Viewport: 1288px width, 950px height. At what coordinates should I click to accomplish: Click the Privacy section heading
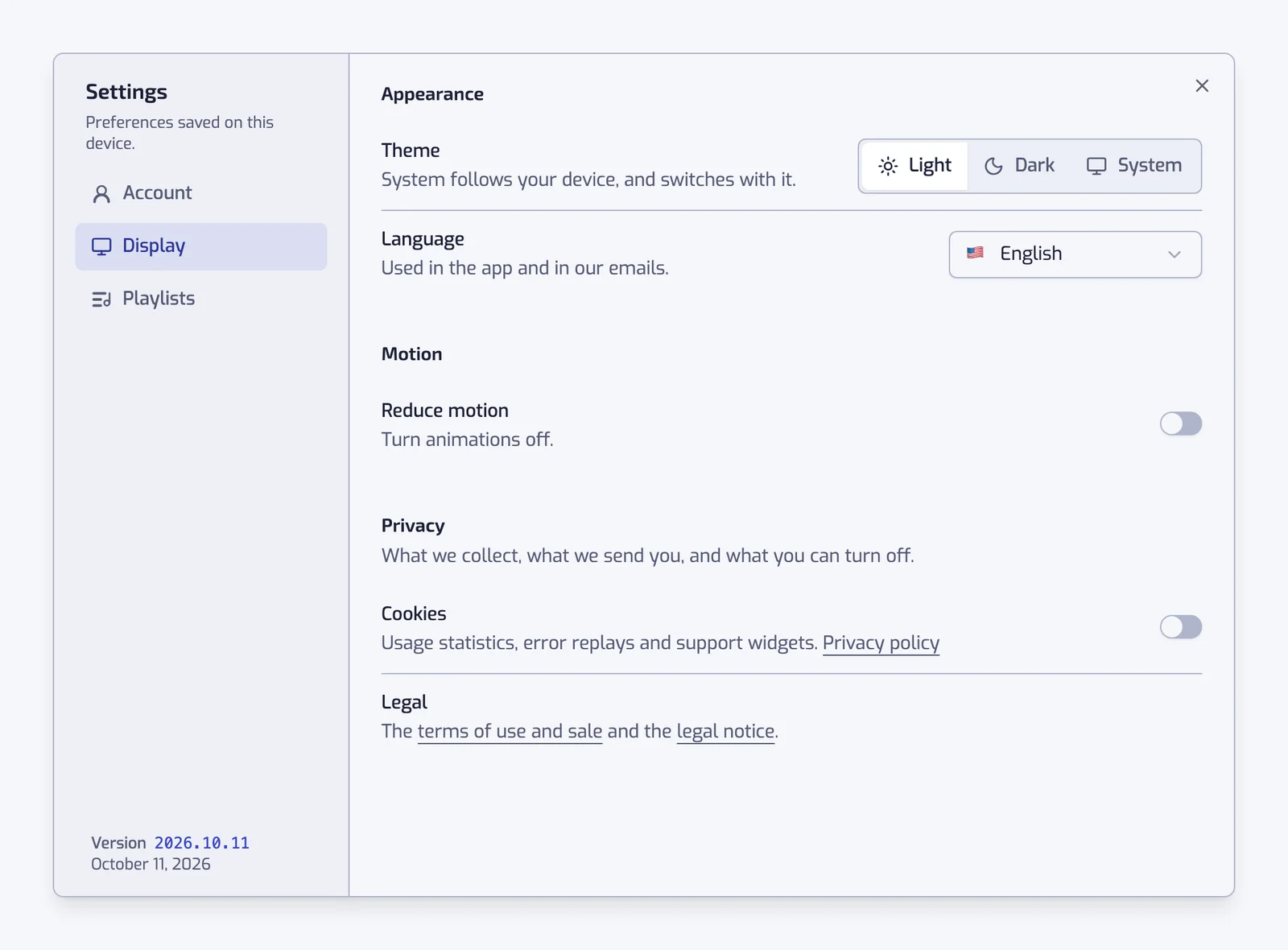tap(413, 526)
